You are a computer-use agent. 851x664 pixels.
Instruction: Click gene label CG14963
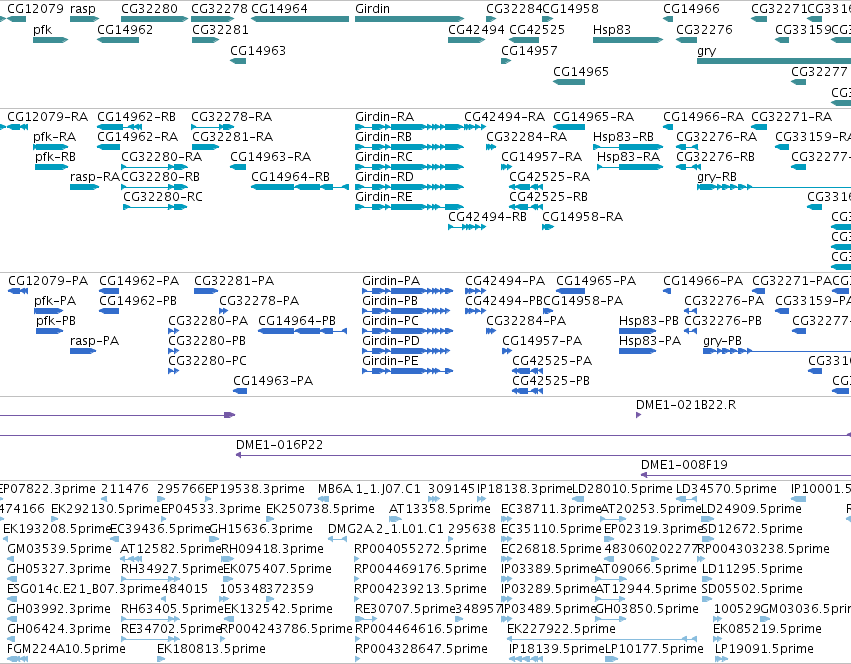point(258,50)
